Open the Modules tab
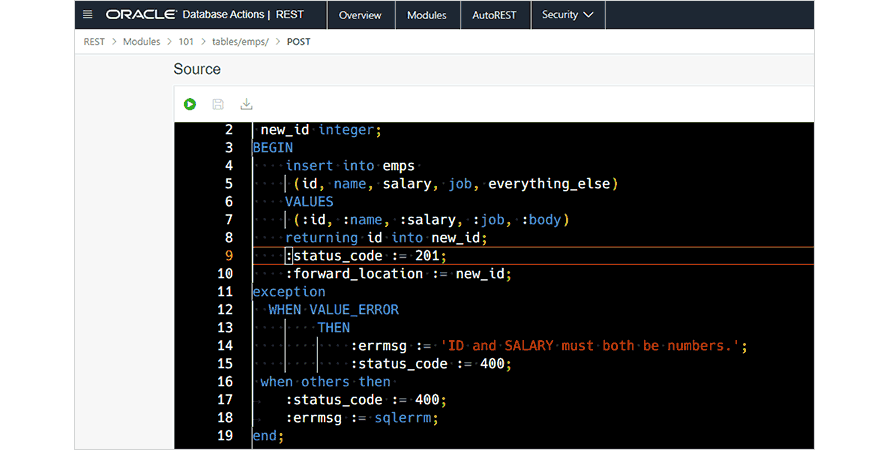This screenshot has height=450, width=888. pyautogui.click(x=428, y=15)
